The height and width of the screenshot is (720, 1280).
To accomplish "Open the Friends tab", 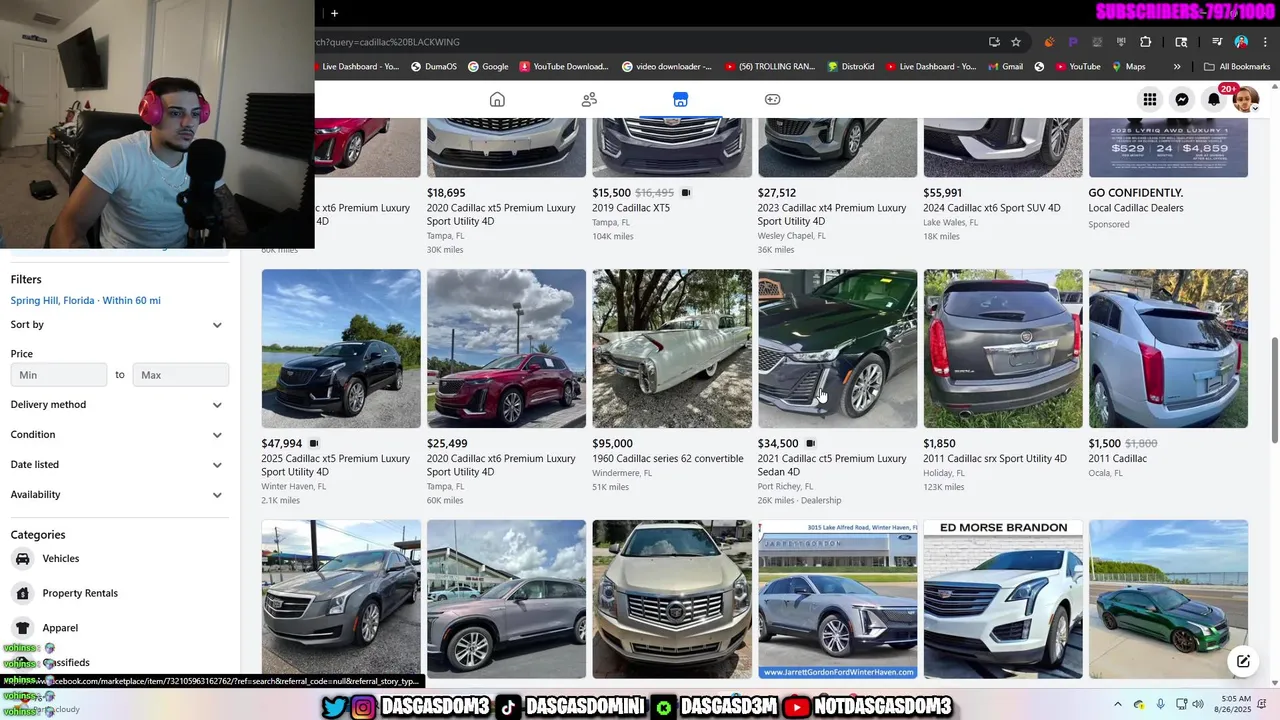I will pyautogui.click(x=589, y=99).
